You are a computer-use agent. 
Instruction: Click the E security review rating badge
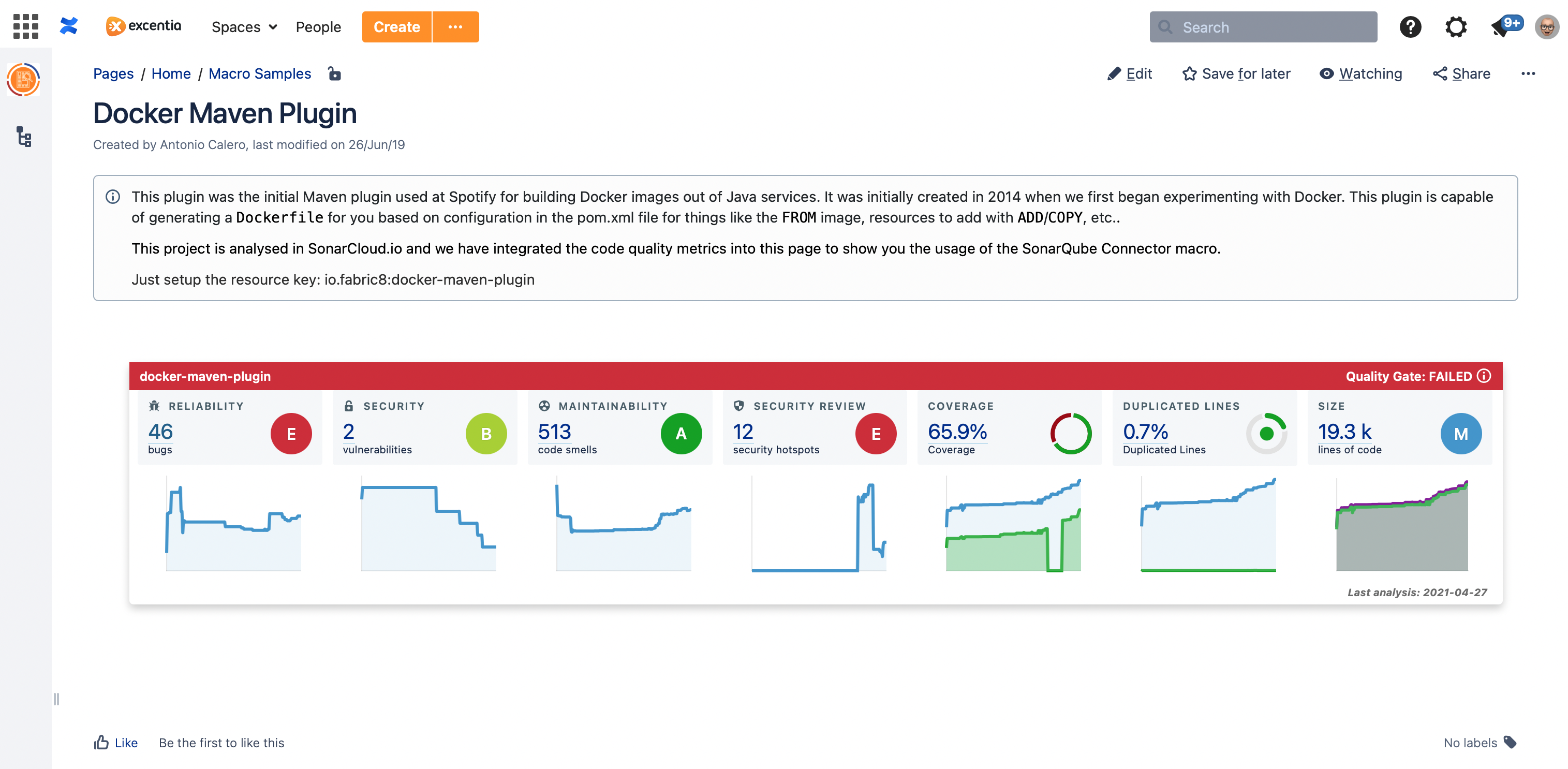876,434
